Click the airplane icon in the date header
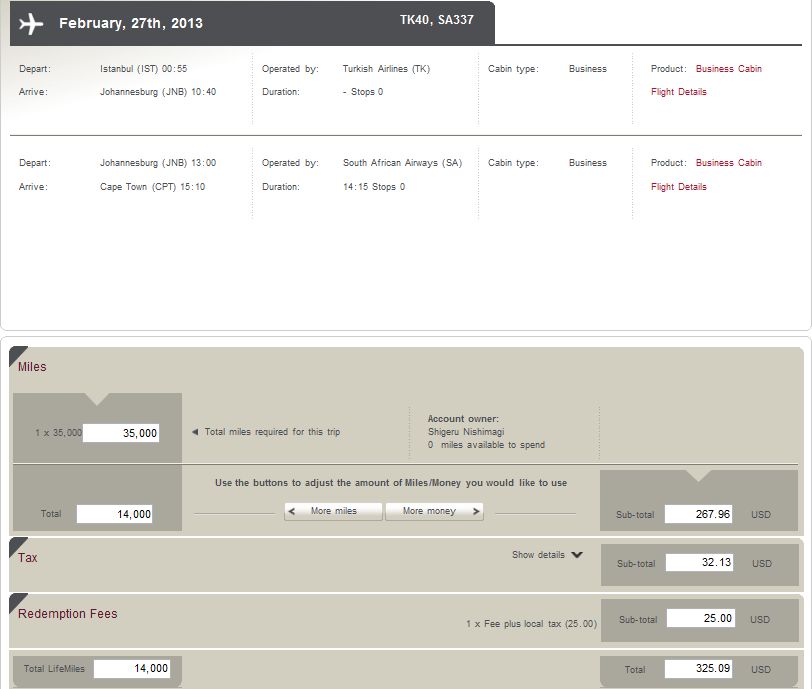This screenshot has width=812, height=689. point(31,24)
